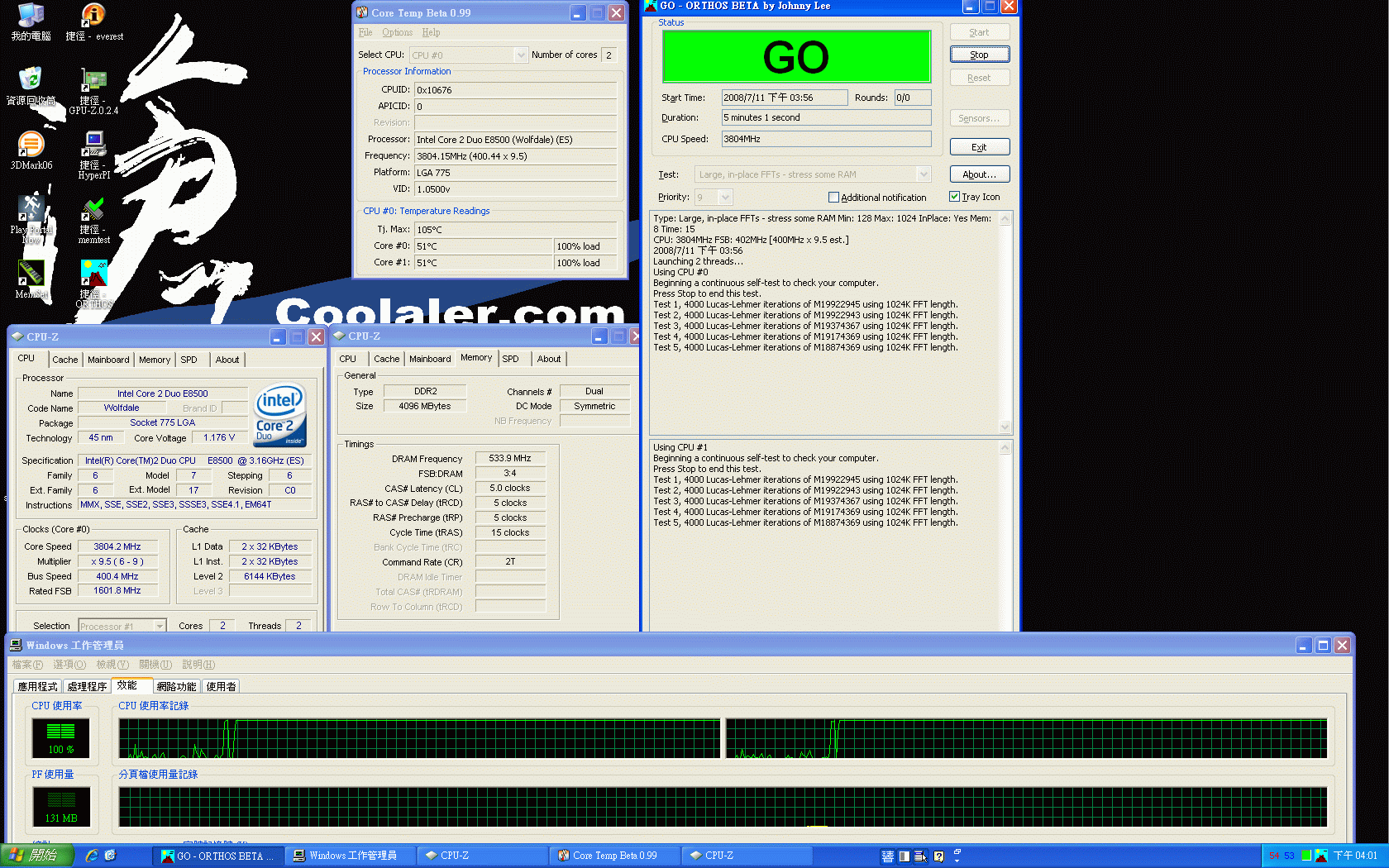Click the Number of cores field in Core Temp
Image resolution: width=1389 pixels, height=868 pixels.
(609, 55)
